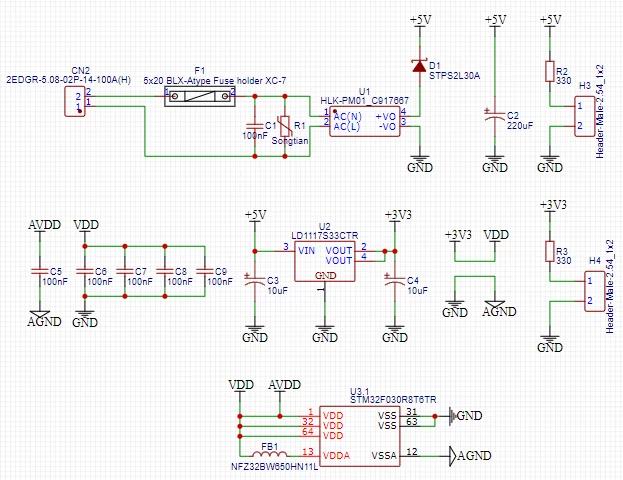This screenshot has height=480, width=623.
Task: Select the STM32F030R8T6TR chip body
Action: (x=360, y=436)
